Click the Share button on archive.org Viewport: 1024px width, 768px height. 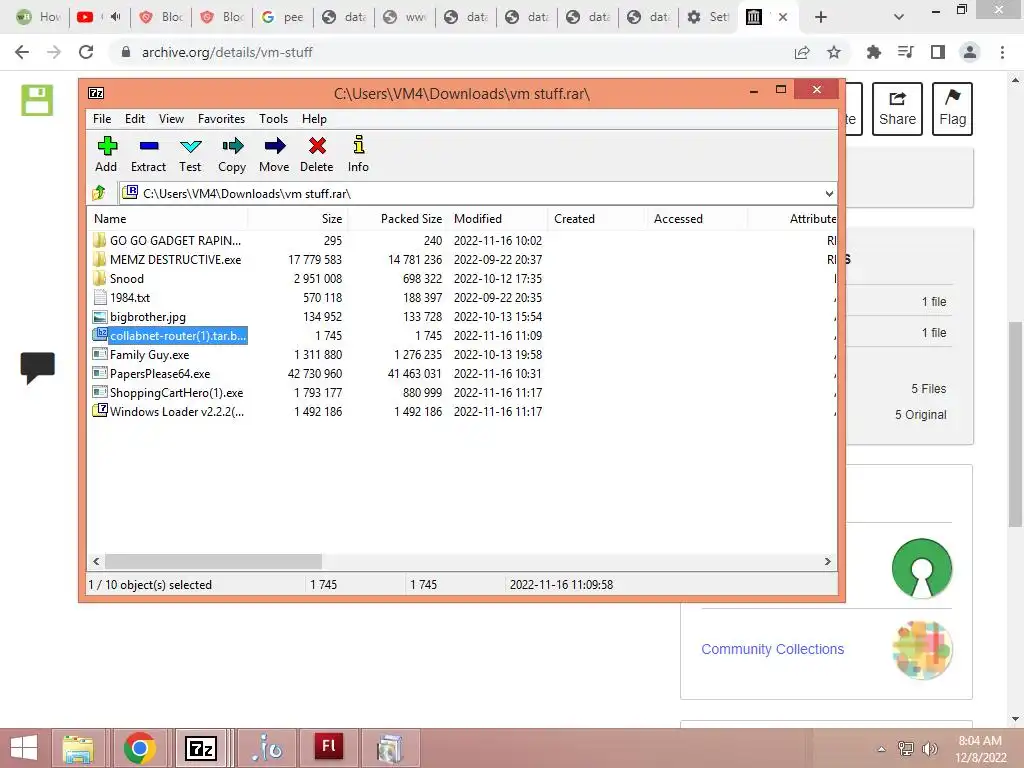point(897,108)
